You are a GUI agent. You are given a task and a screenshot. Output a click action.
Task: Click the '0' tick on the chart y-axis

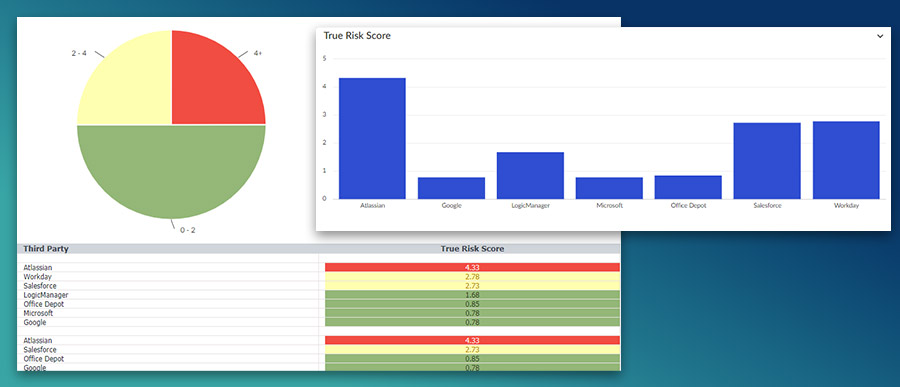tap(325, 199)
